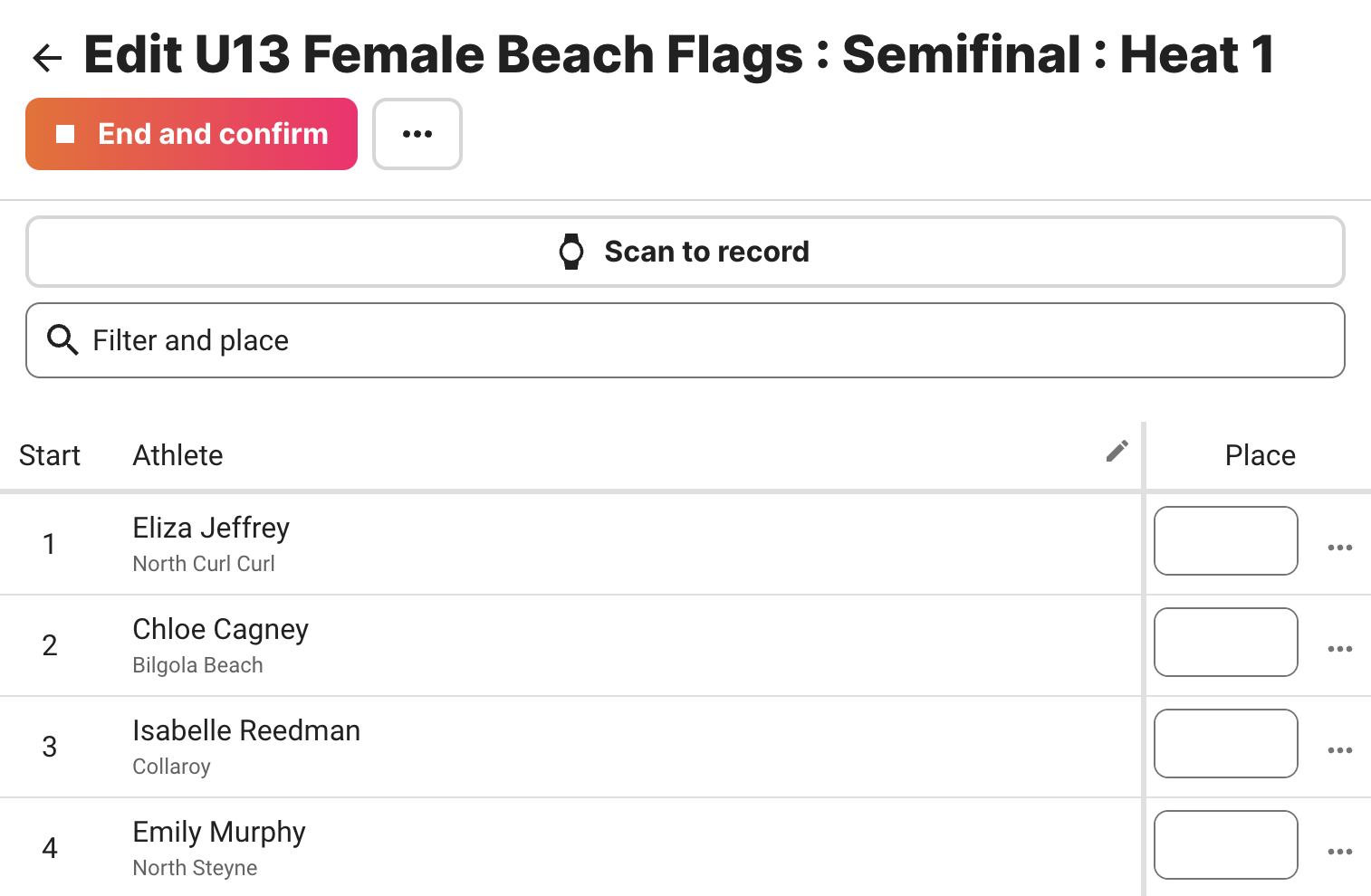Open the row options menu for Chloe Cagney
Viewport: 1371px width, 896px height.
coord(1340,649)
